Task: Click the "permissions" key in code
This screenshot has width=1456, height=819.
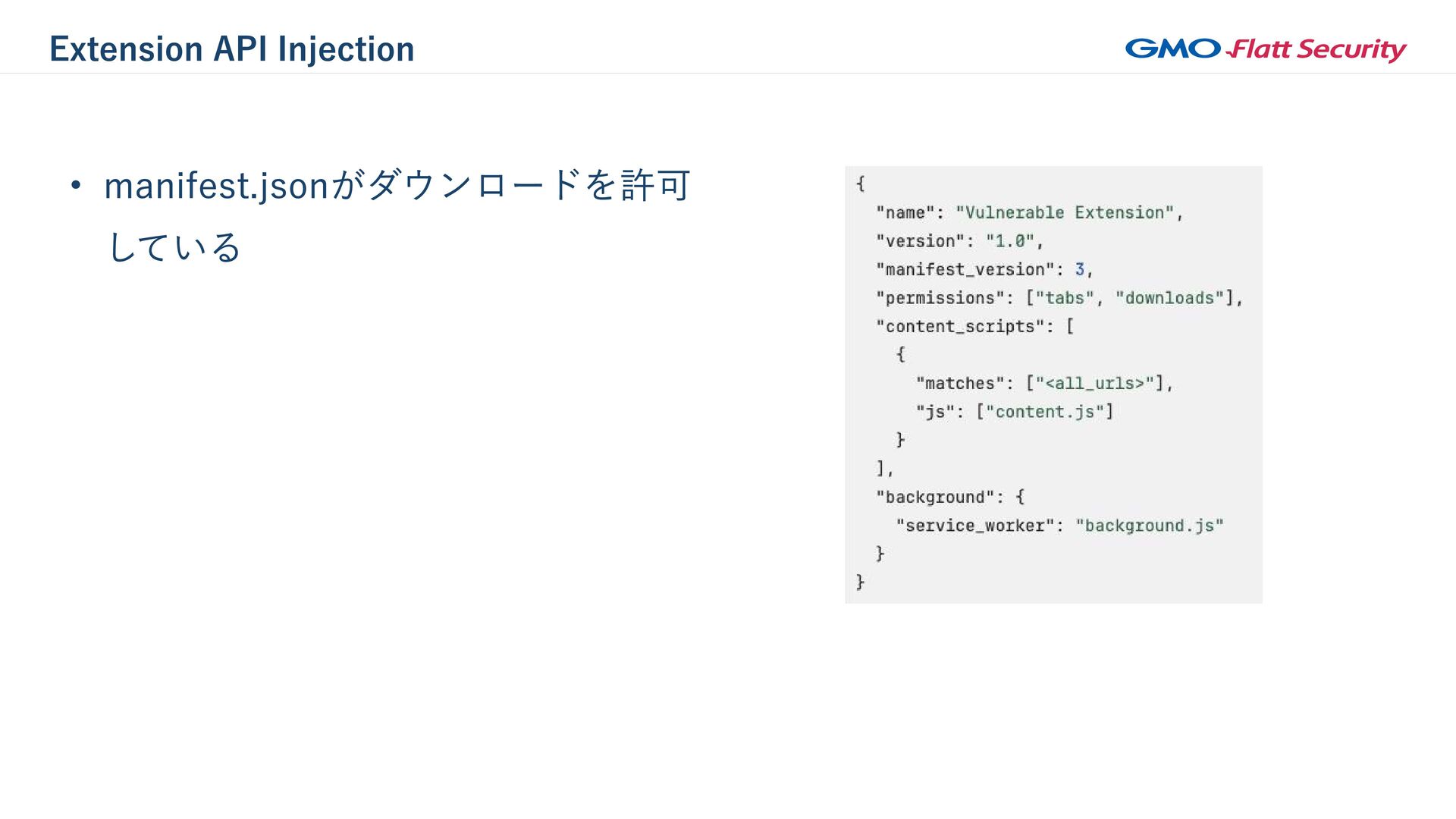Action: [940, 298]
